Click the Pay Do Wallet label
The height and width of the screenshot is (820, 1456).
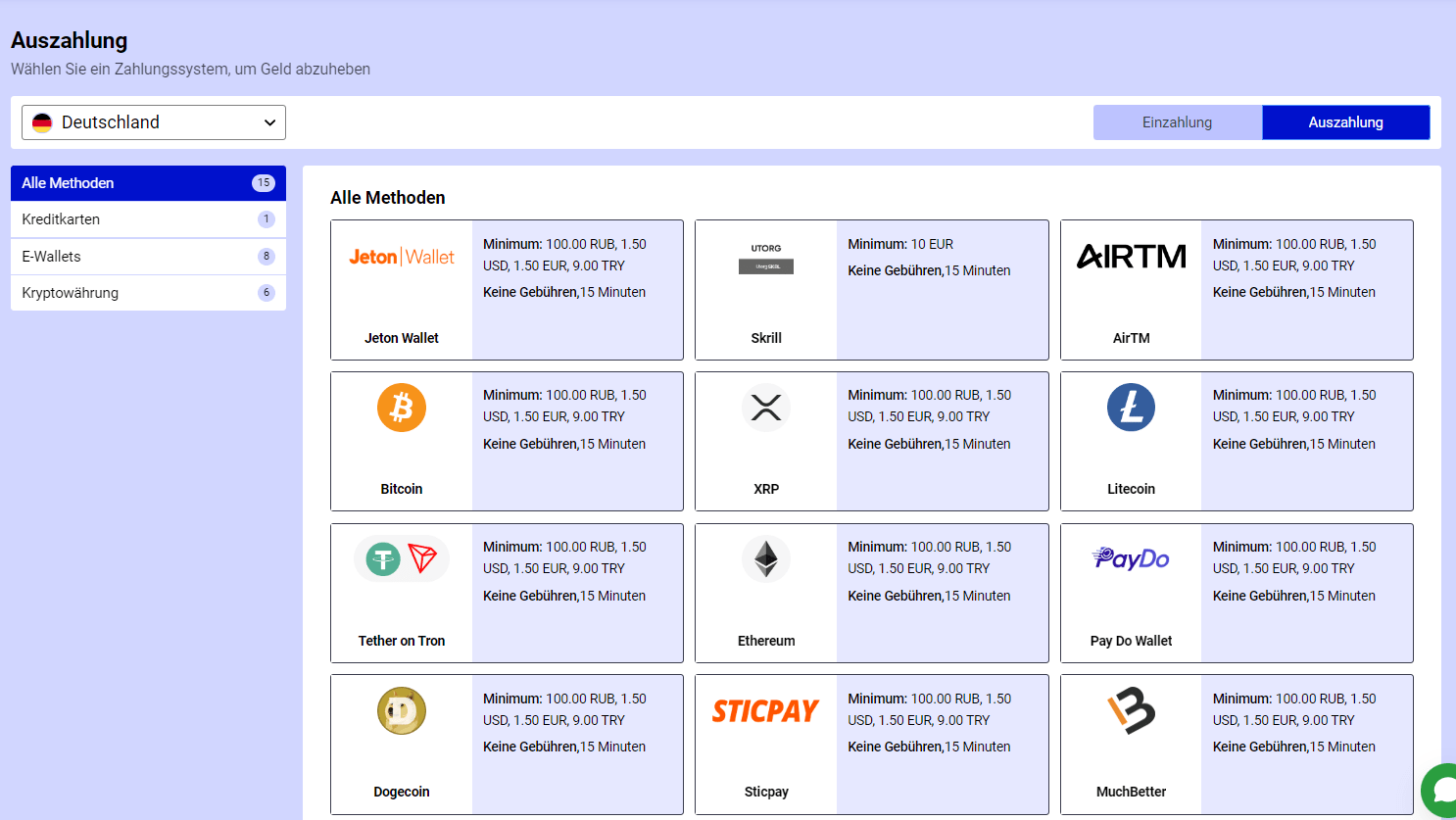coord(1131,641)
